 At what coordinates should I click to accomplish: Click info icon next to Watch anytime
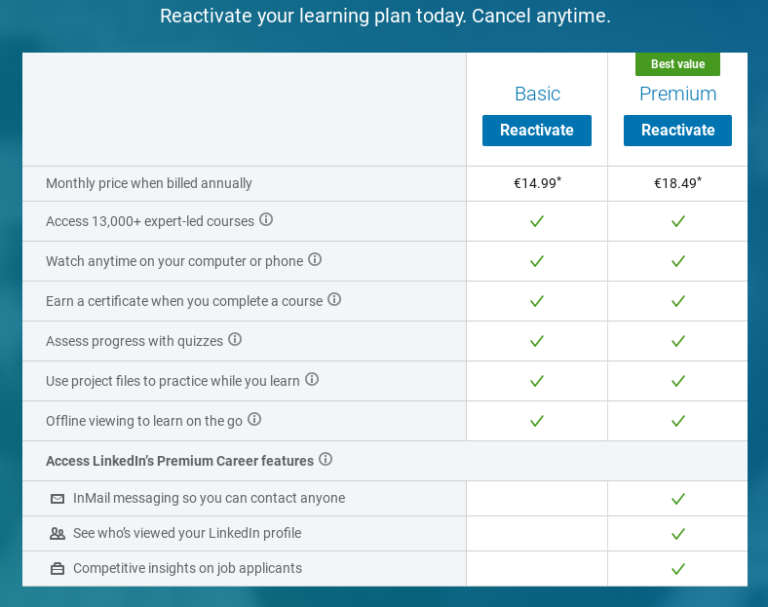pos(315,260)
